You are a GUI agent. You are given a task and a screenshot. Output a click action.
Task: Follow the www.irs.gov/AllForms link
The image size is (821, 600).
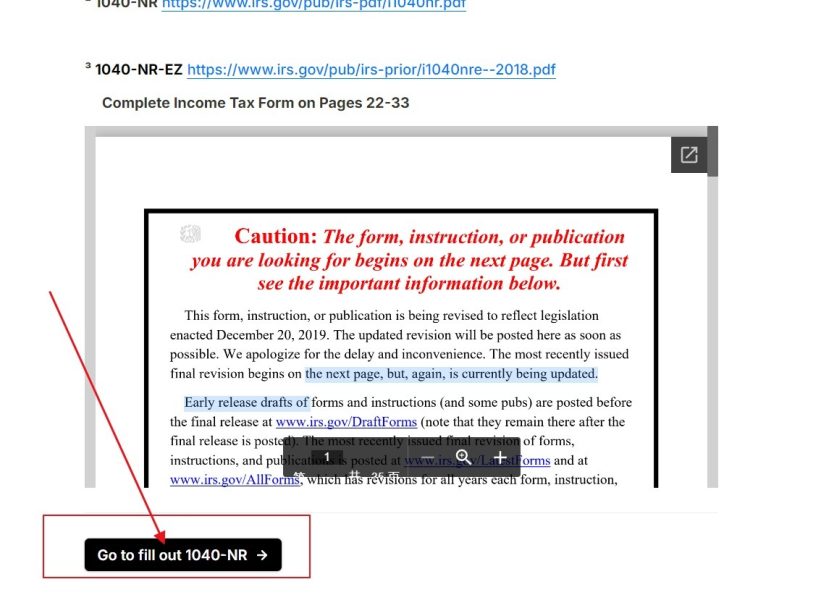pyautogui.click(x=235, y=480)
